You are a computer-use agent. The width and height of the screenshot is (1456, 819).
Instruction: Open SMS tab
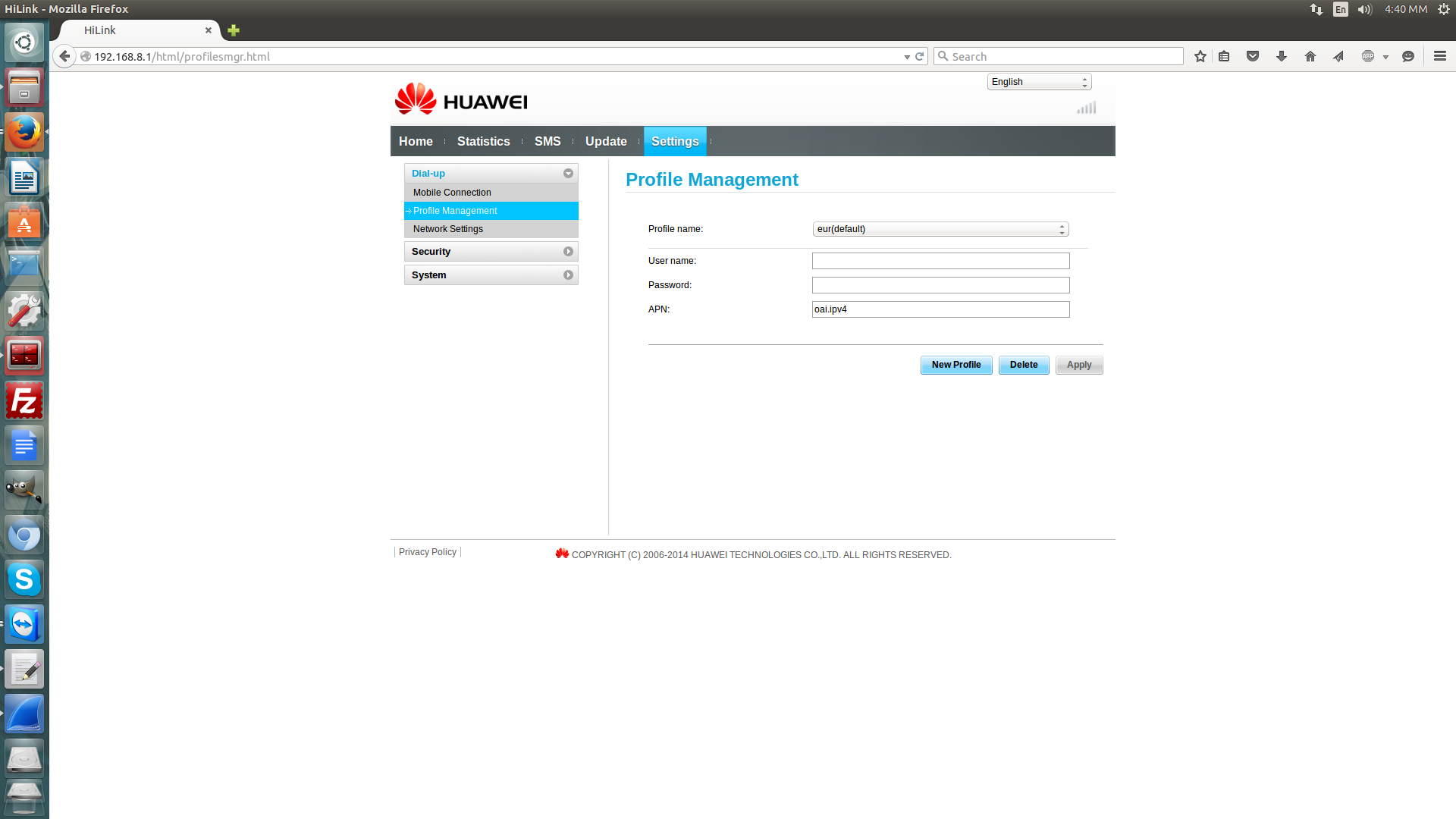pyautogui.click(x=548, y=141)
